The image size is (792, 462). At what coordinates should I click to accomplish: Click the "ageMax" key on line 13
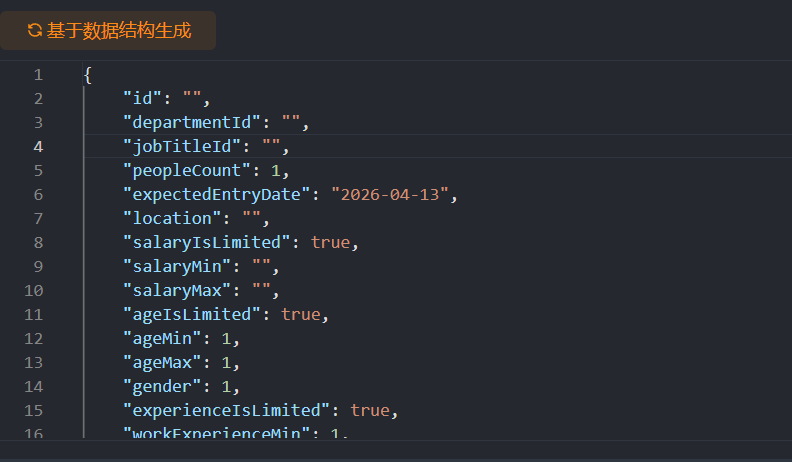click(162, 362)
